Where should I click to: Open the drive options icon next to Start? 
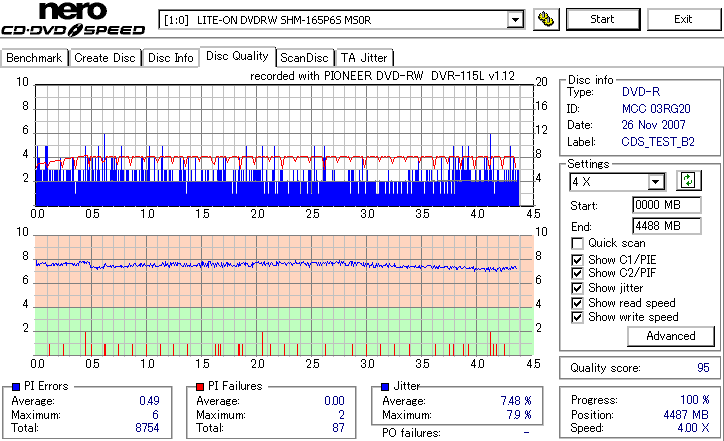pos(546,19)
